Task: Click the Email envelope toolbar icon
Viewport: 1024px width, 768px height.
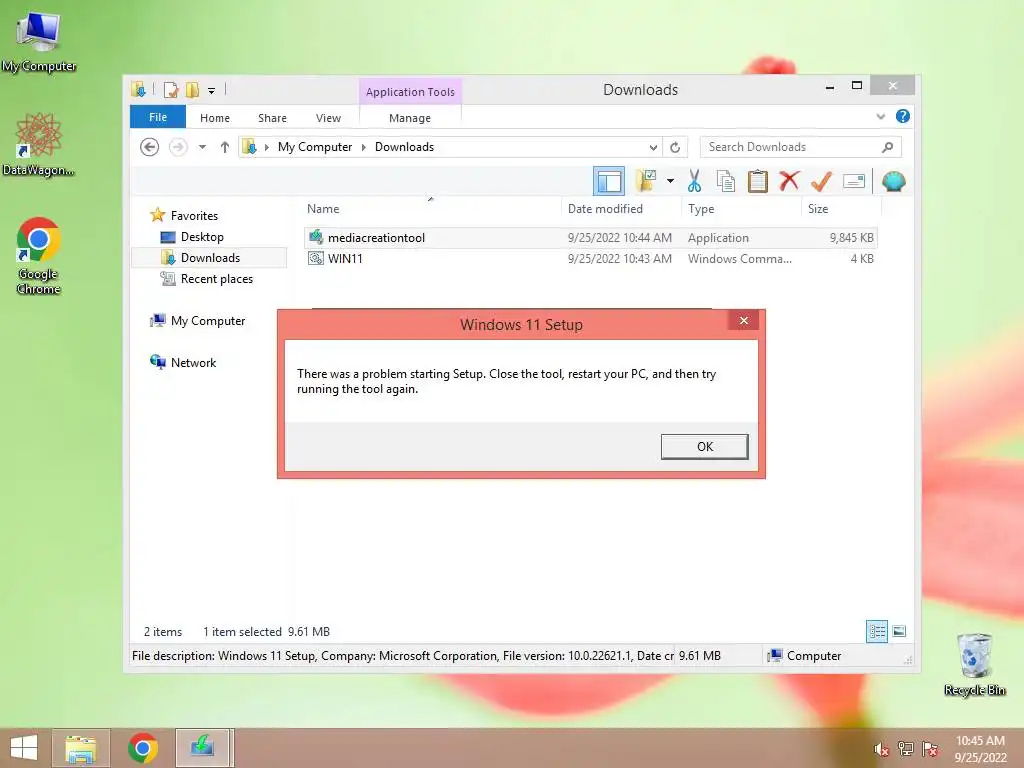Action: 854,181
